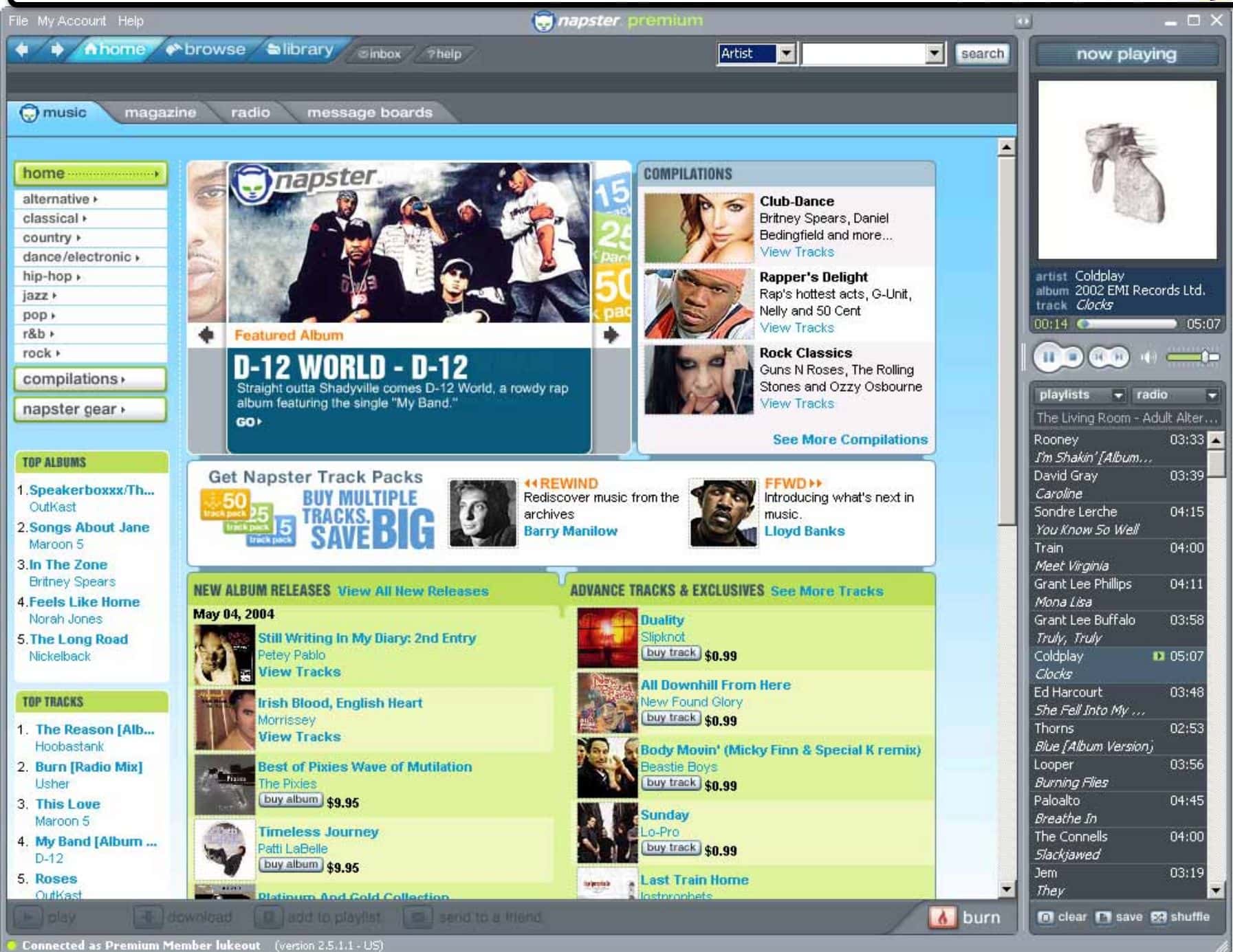Viewport: 1233px width, 952px height.
Task: Open the Barry Manilow Rewind thumbnail
Action: tap(482, 513)
